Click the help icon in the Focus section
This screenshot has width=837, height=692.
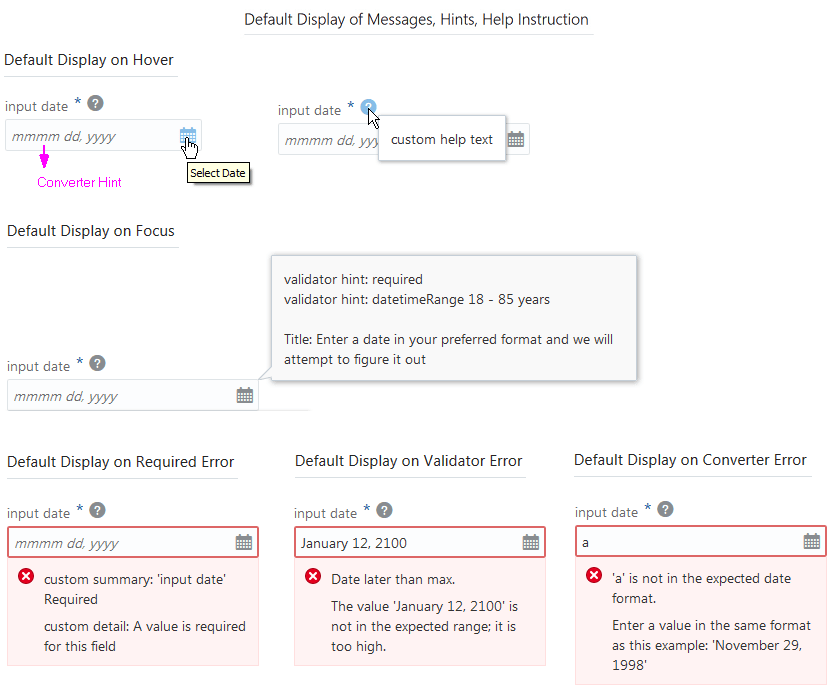[x=96, y=362]
